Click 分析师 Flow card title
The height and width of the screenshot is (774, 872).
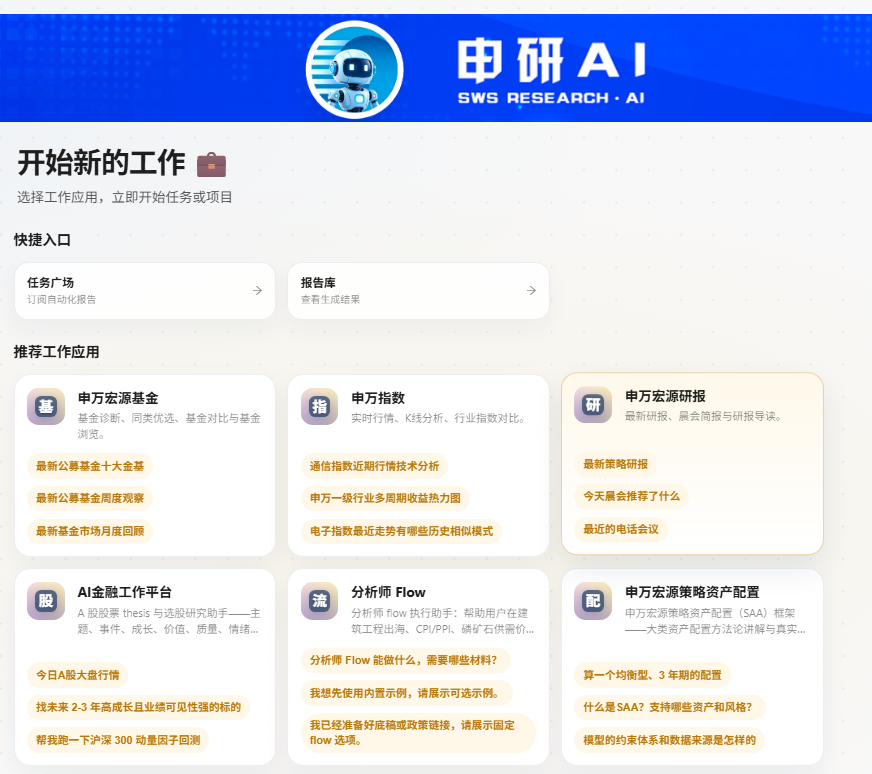[388, 592]
